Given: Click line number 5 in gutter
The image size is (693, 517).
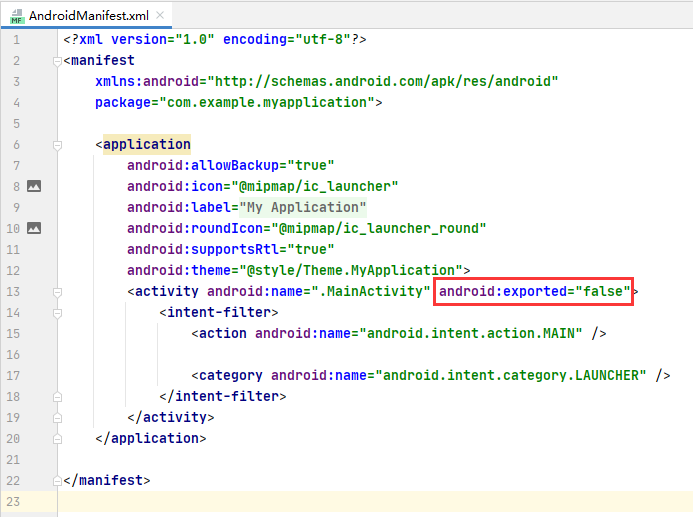Looking at the screenshot, I should coord(16,123).
